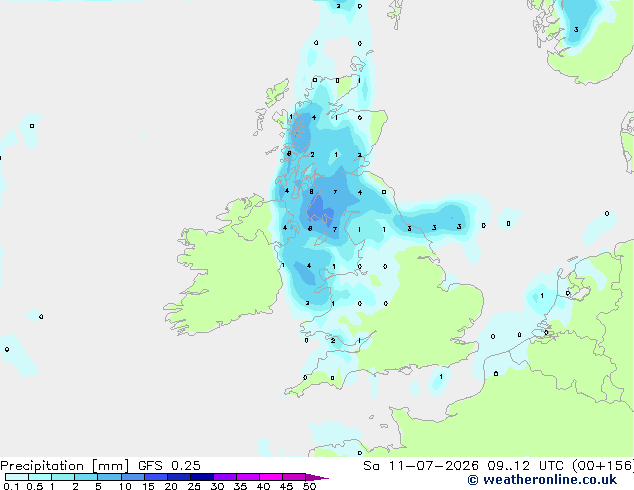The width and height of the screenshot is (634, 490).
Task: Click the above-50 arrow tip of the legend
Action: coord(317,477)
